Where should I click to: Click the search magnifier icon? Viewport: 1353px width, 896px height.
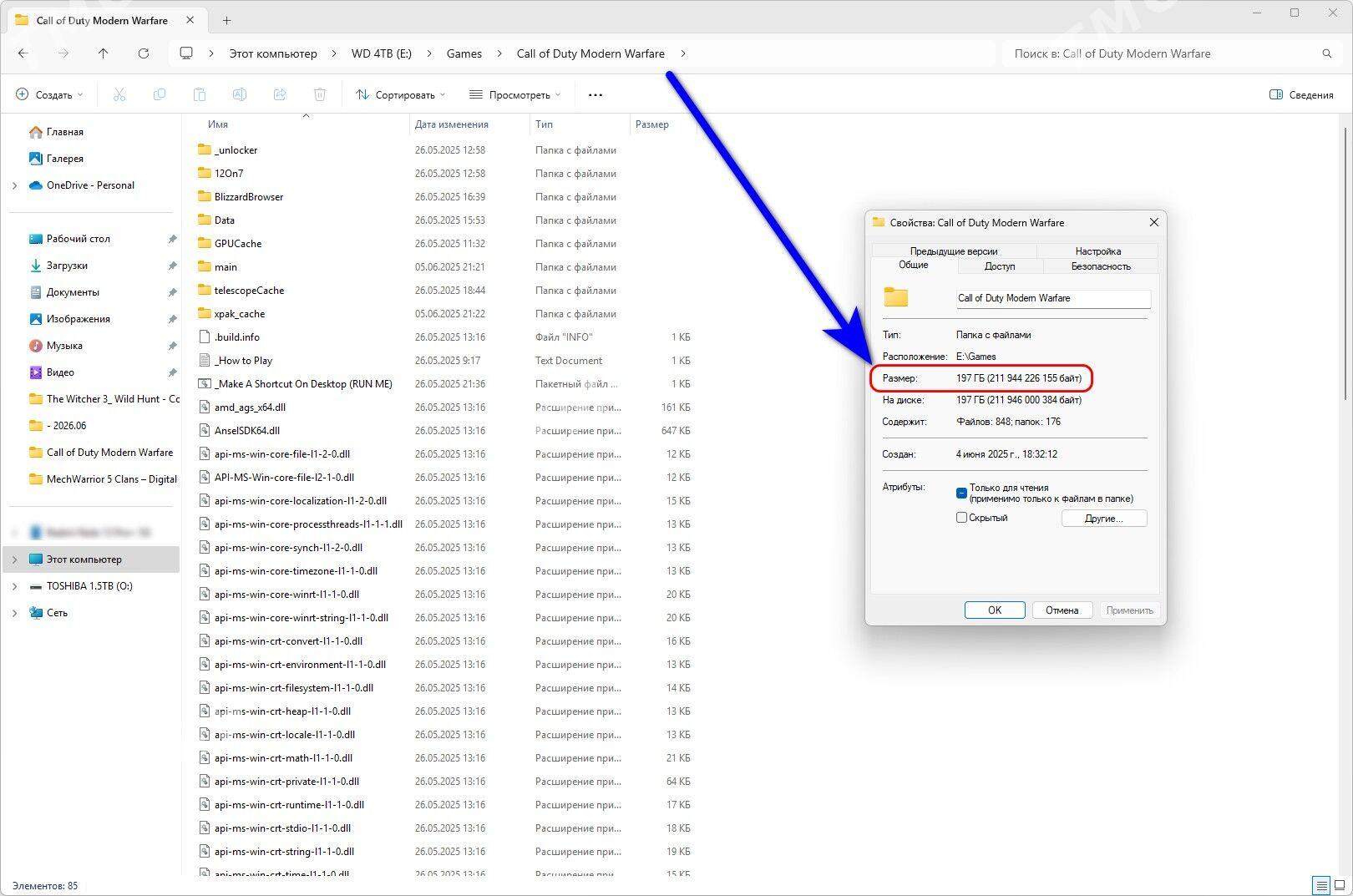[x=1327, y=53]
